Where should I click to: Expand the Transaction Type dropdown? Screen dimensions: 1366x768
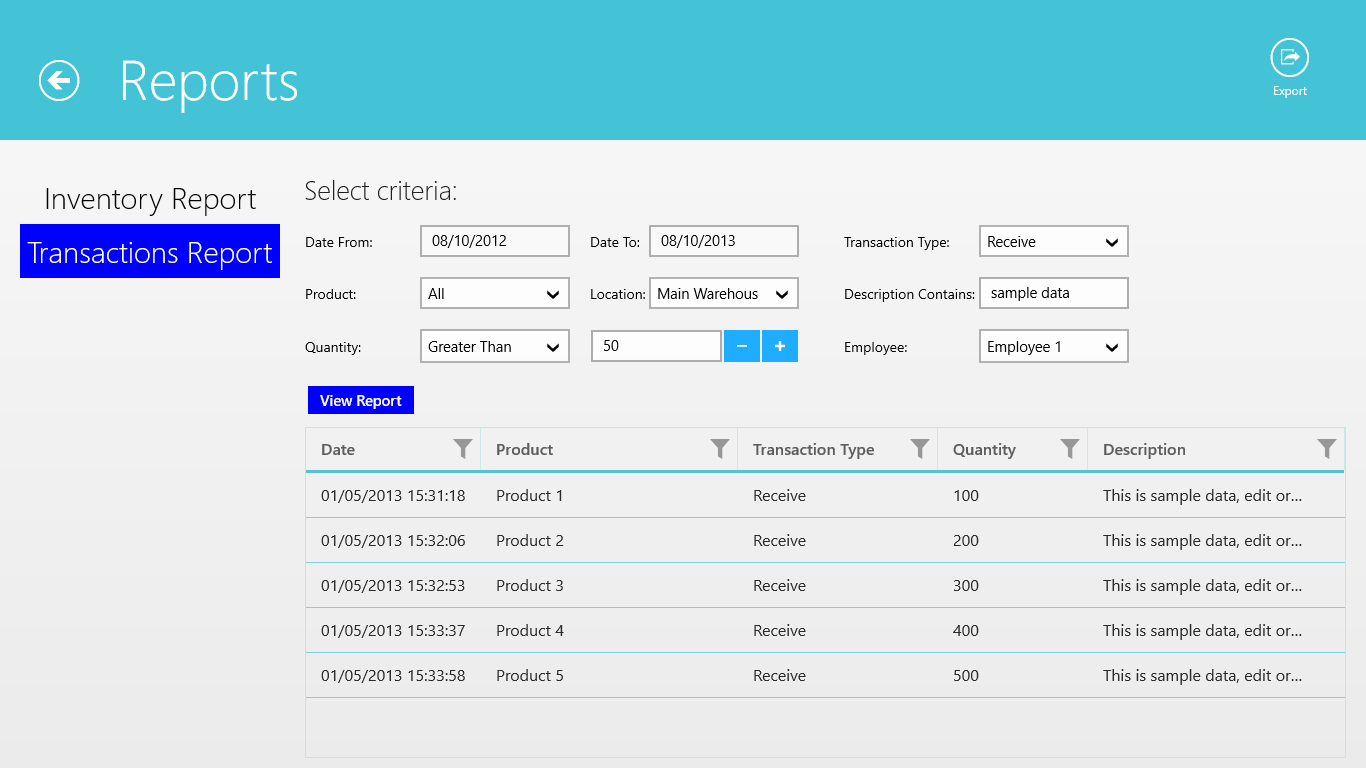(x=1053, y=242)
